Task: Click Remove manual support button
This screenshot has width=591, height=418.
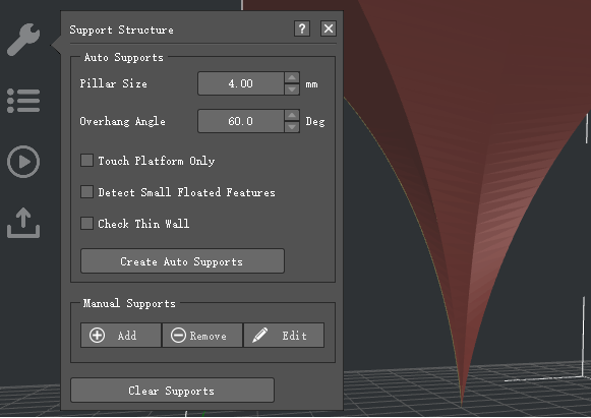Action: (x=202, y=335)
